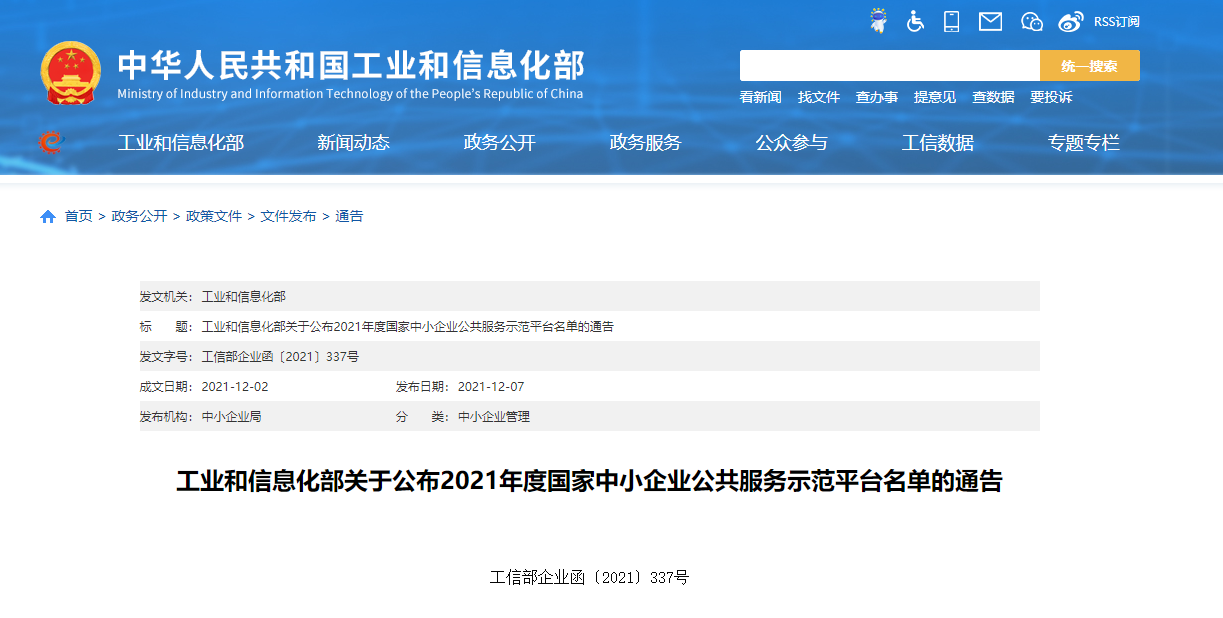Click the 查办事 quick link

pyautogui.click(x=876, y=97)
